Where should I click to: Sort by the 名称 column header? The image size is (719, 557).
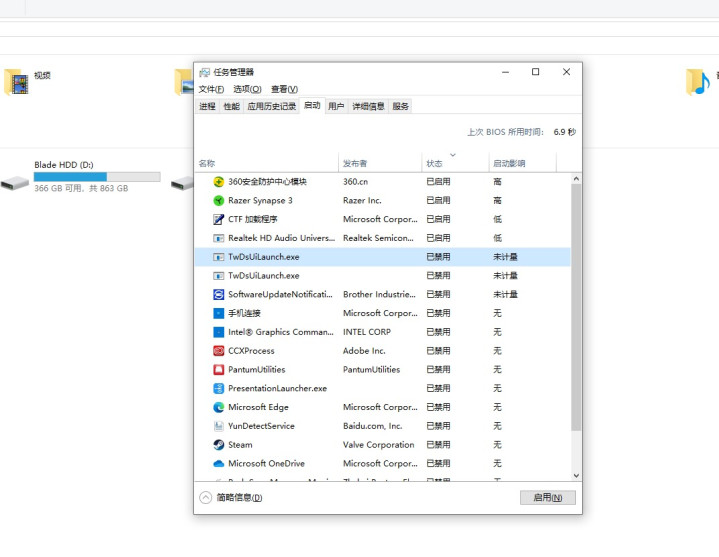click(x=266, y=163)
